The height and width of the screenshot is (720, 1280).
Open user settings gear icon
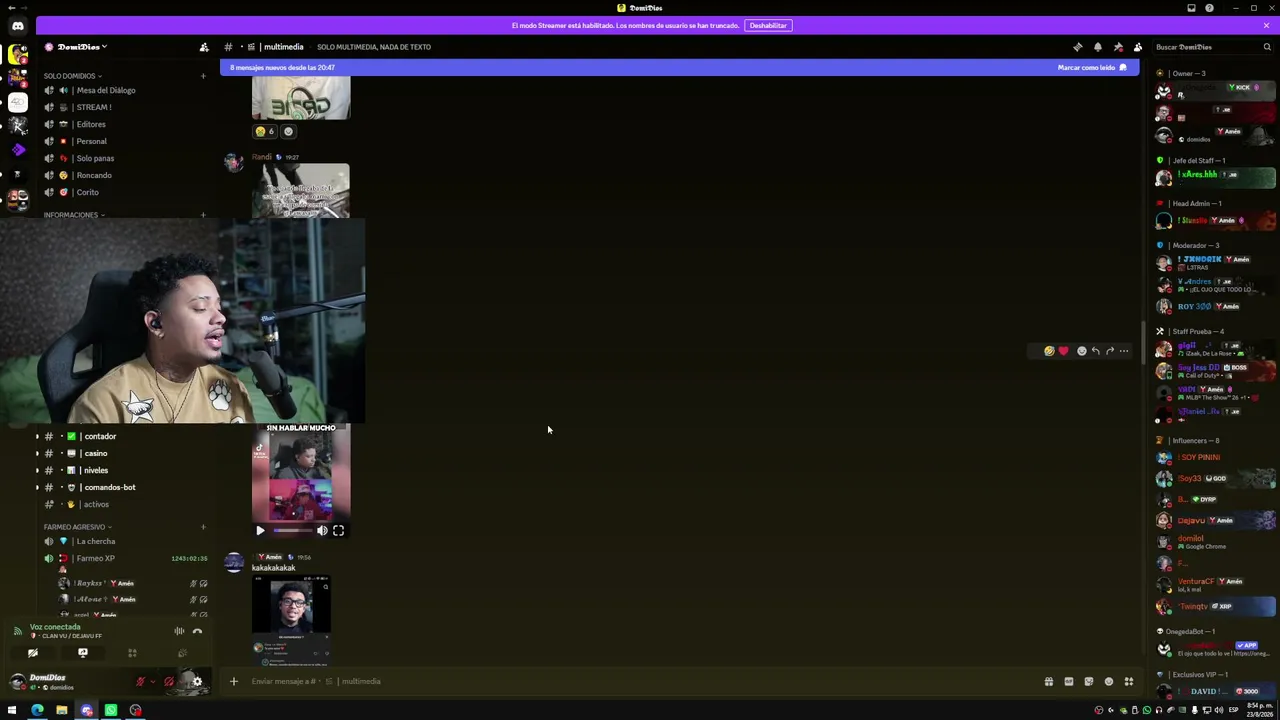[x=197, y=682]
